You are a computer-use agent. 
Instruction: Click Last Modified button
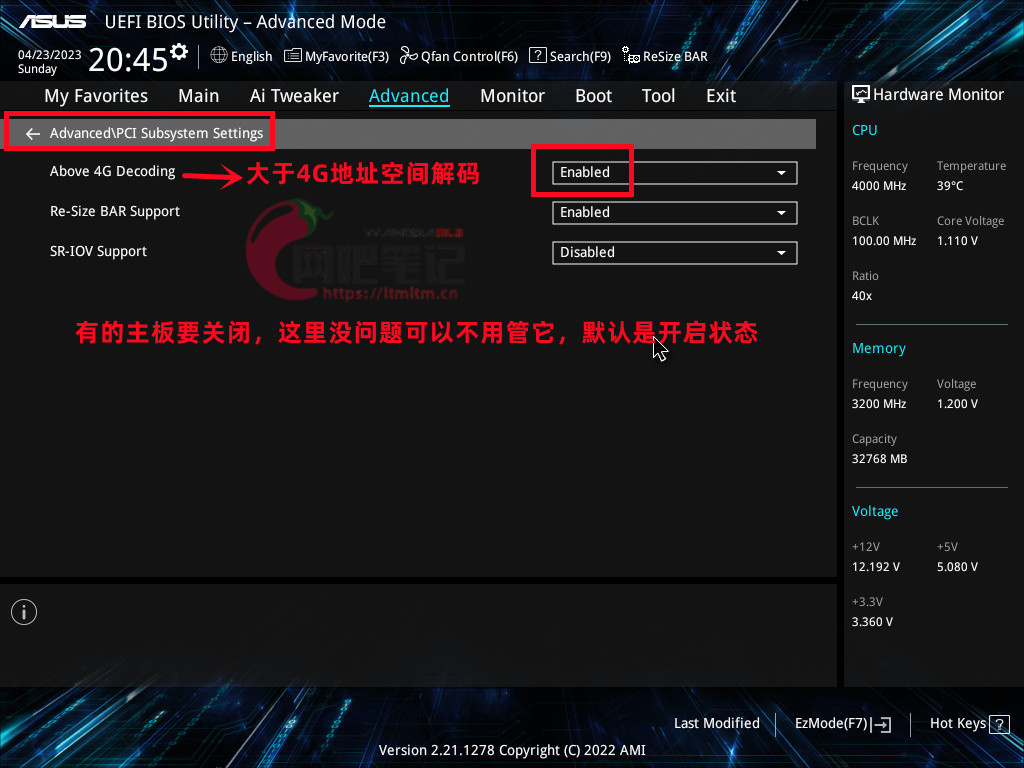[716, 723]
